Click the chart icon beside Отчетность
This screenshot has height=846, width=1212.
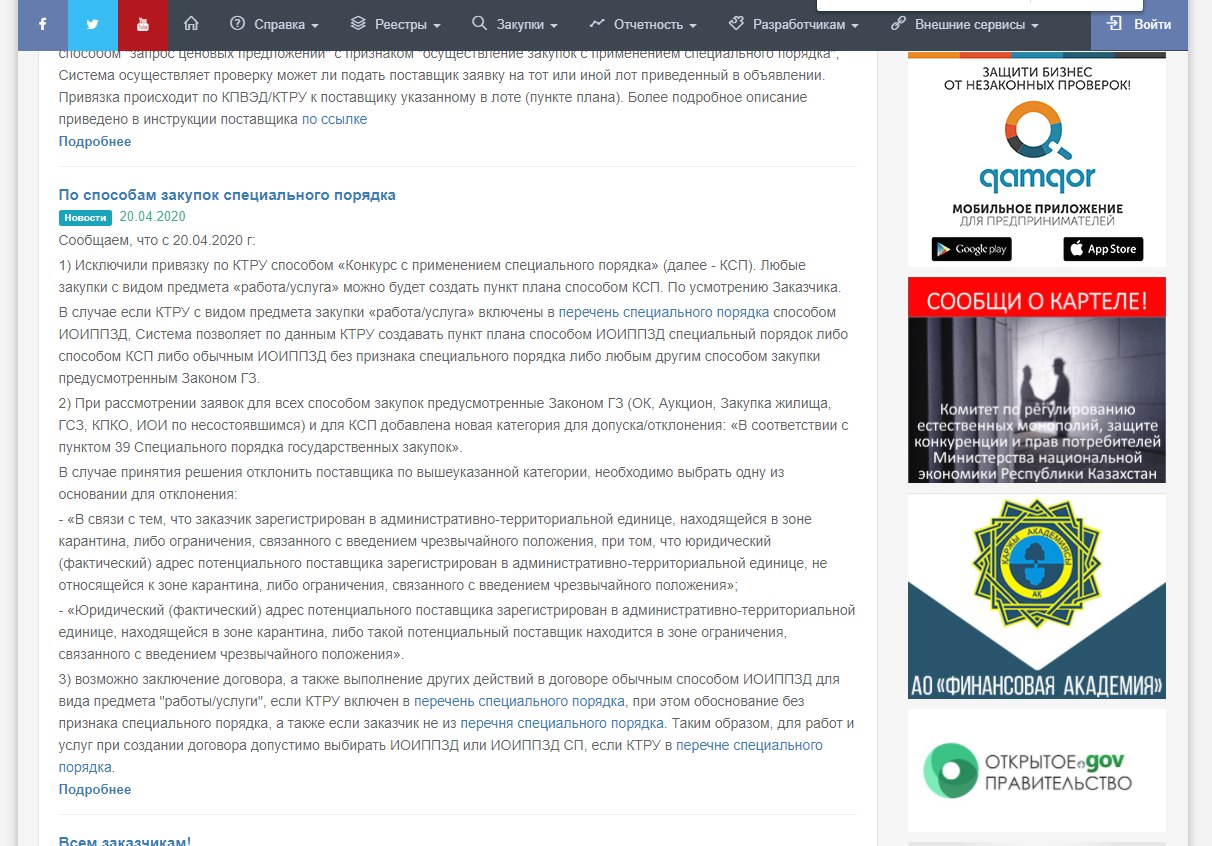tap(597, 24)
